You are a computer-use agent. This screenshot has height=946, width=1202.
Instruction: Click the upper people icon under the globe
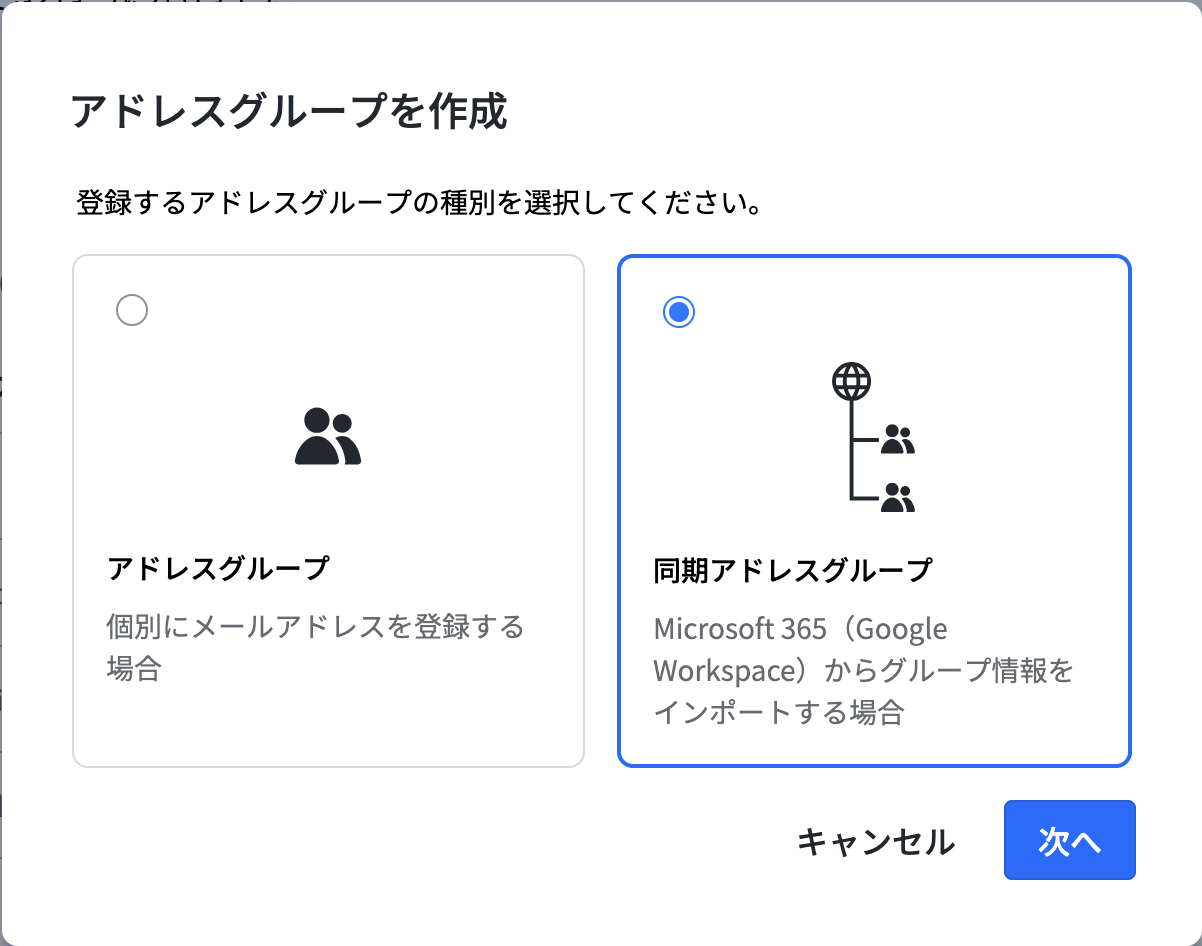coord(898,439)
